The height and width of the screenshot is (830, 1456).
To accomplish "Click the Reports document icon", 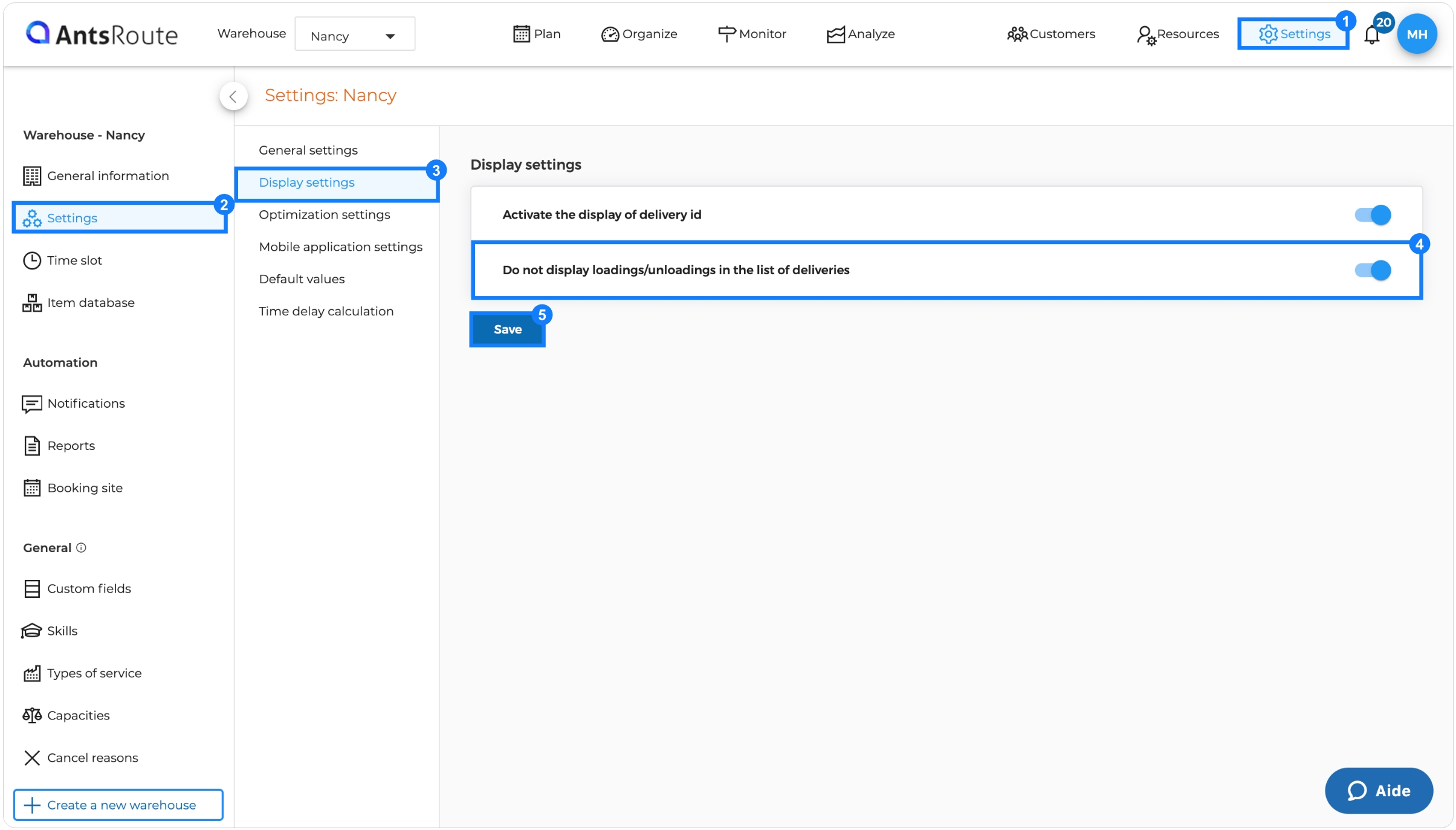I will (32, 446).
